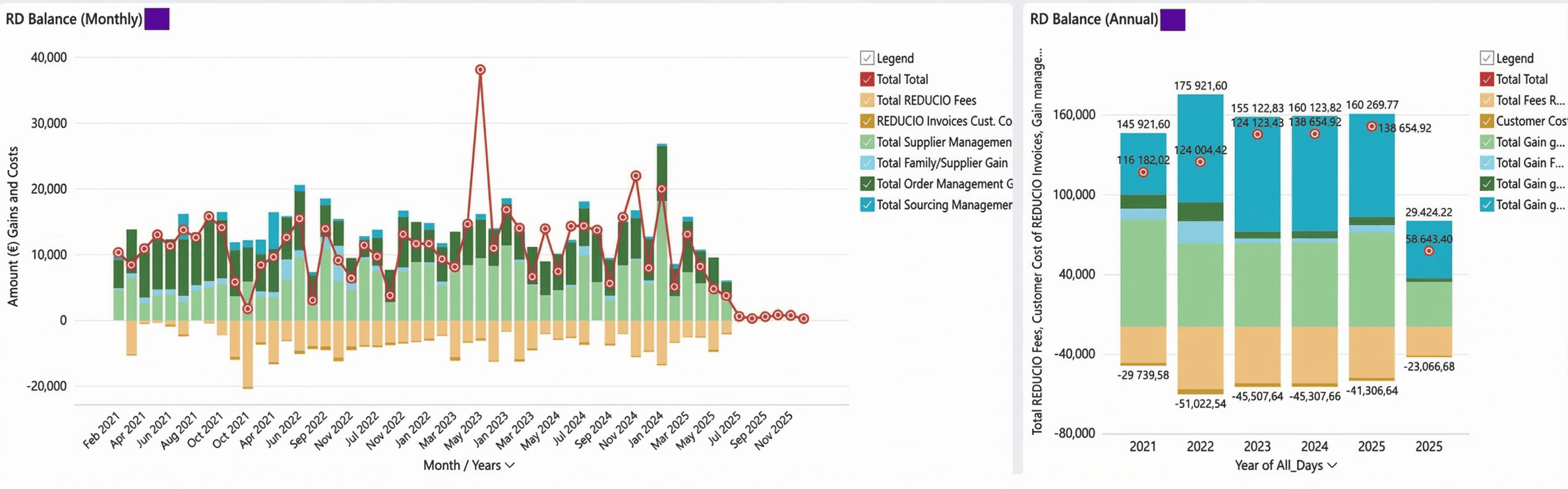Toggle Total Family/Supplier Gain legend checkbox
This screenshot has height=489, width=1568.
tap(867, 163)
